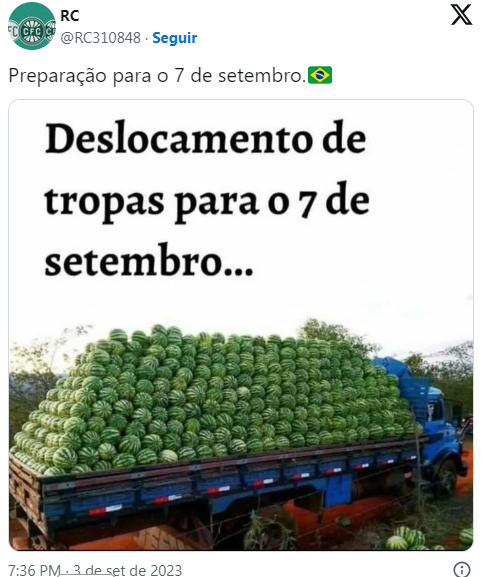The width and height of the screenshot is (486, 577).
Task: Open the @RC310848 handle
Action: pyautogui.click(x=100, y=38)
